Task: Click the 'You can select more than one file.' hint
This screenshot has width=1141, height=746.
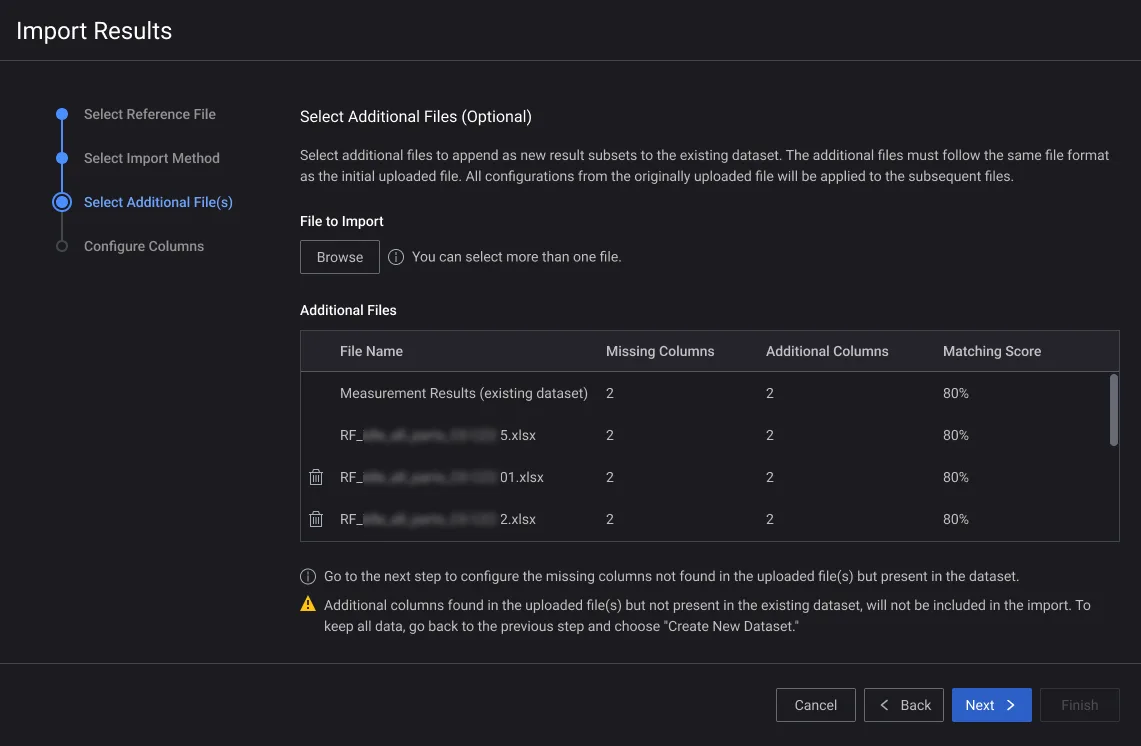Action: pyautogui.click(x=517, y=257)
